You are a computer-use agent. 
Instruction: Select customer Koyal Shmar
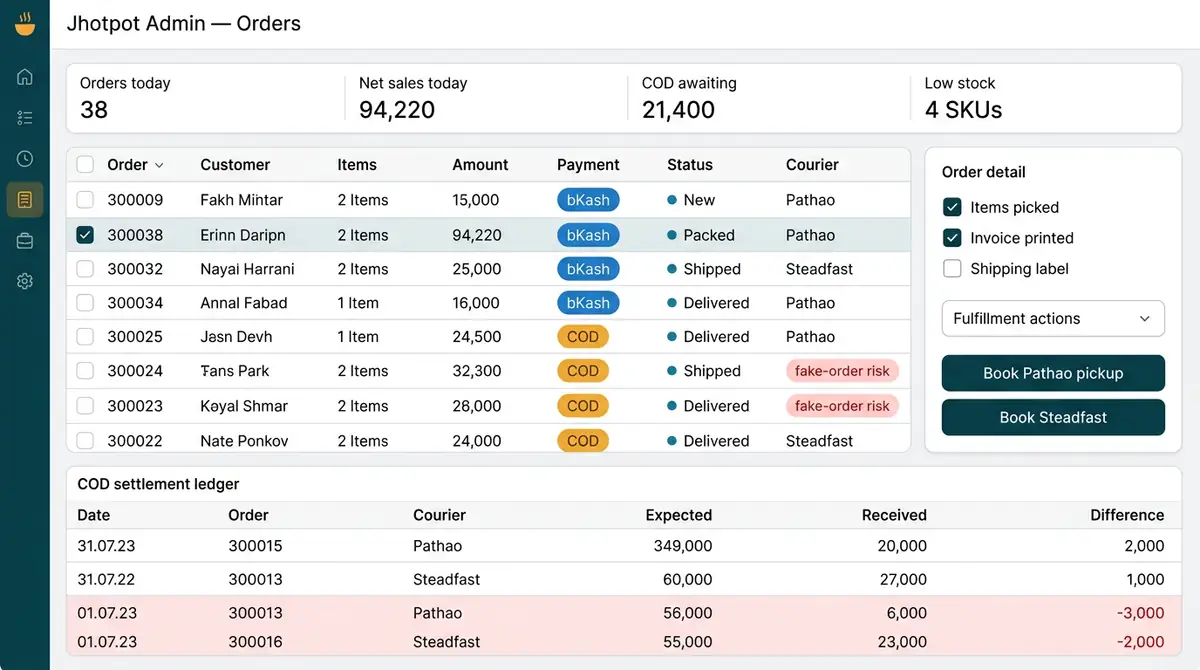(244, 406)
